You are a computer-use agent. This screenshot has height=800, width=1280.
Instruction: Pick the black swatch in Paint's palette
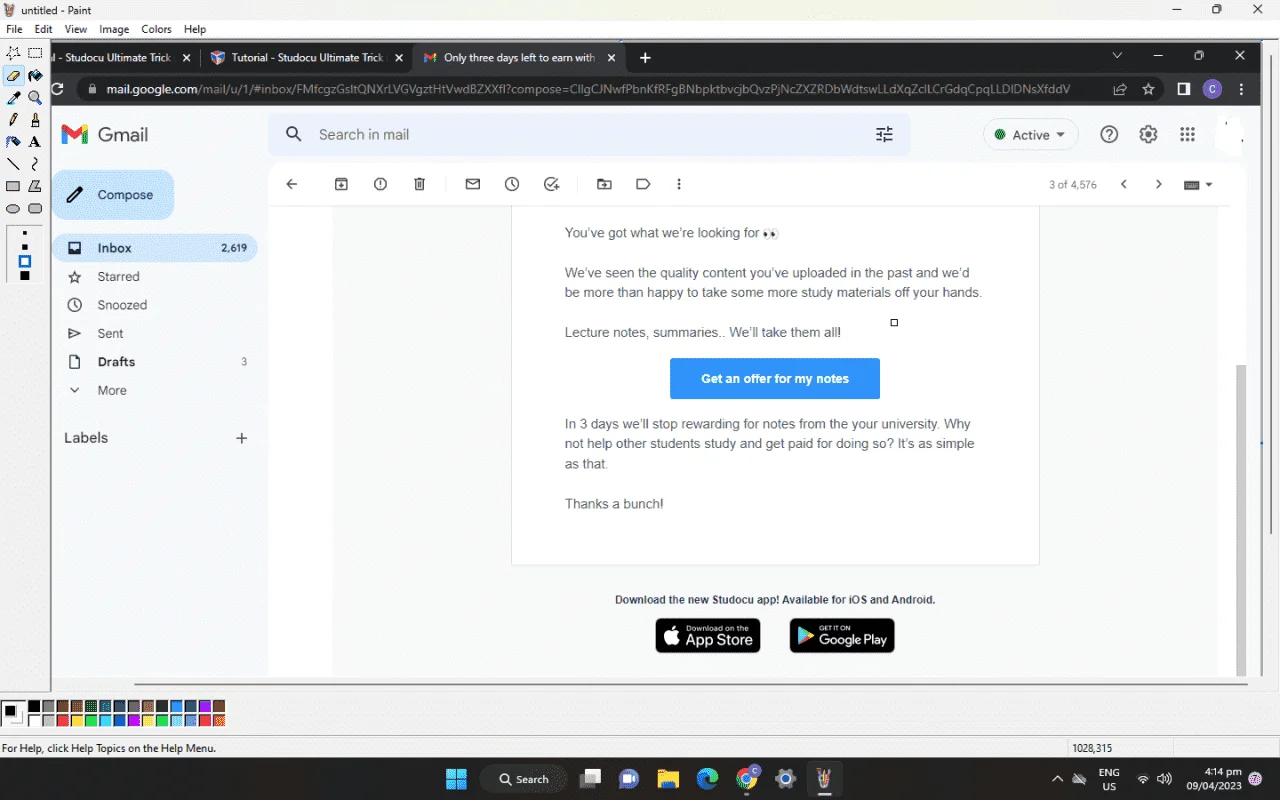tap(34, 707)
